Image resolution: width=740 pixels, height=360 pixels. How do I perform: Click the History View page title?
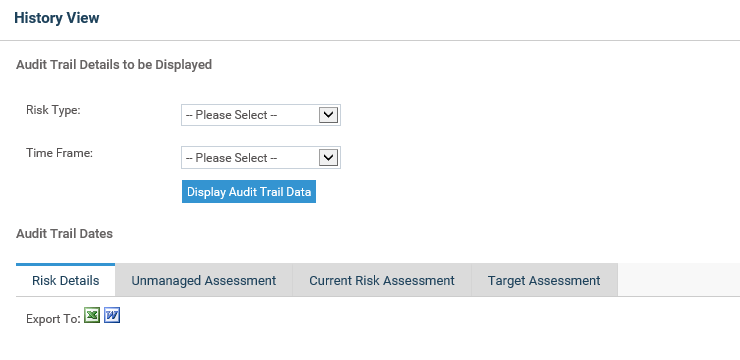(57, 18)
